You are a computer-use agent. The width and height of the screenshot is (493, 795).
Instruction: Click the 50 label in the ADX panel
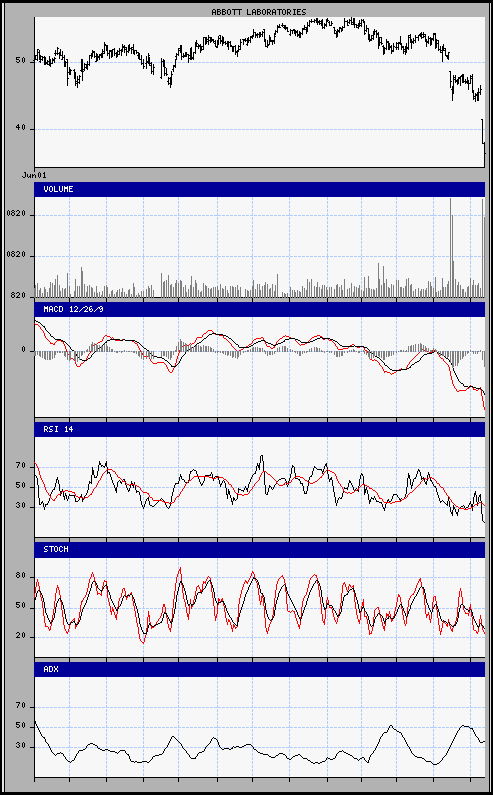pyautogui.click(x=21, y=727)
